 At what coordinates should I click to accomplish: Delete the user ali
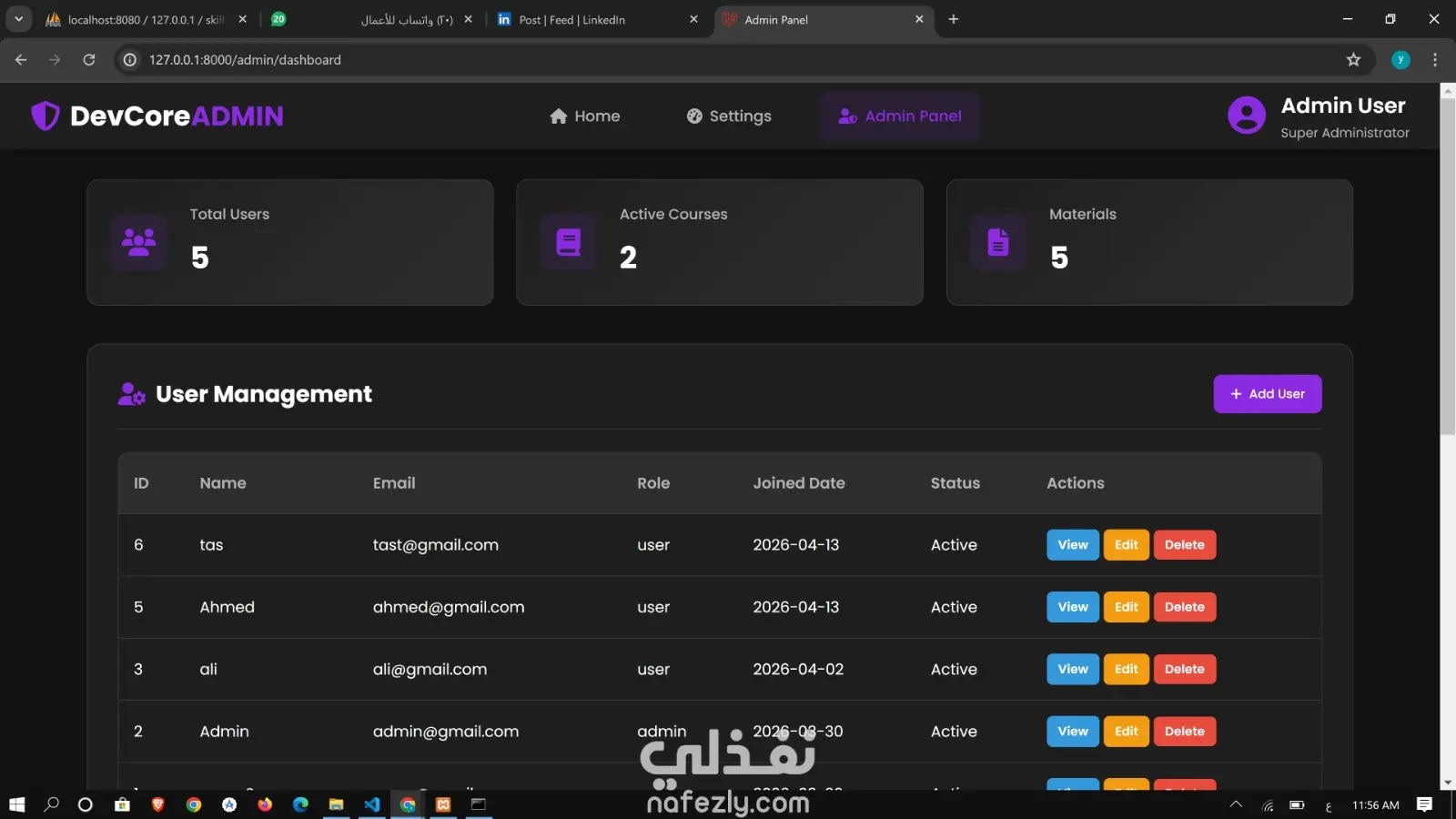pos(1184,669)
